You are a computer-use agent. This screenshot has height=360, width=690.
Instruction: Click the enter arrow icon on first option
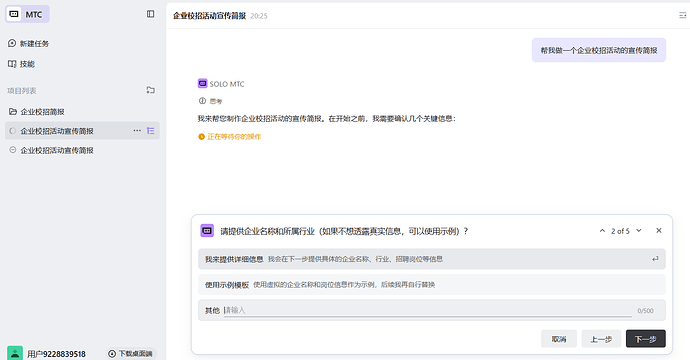(x=655, y=259)
